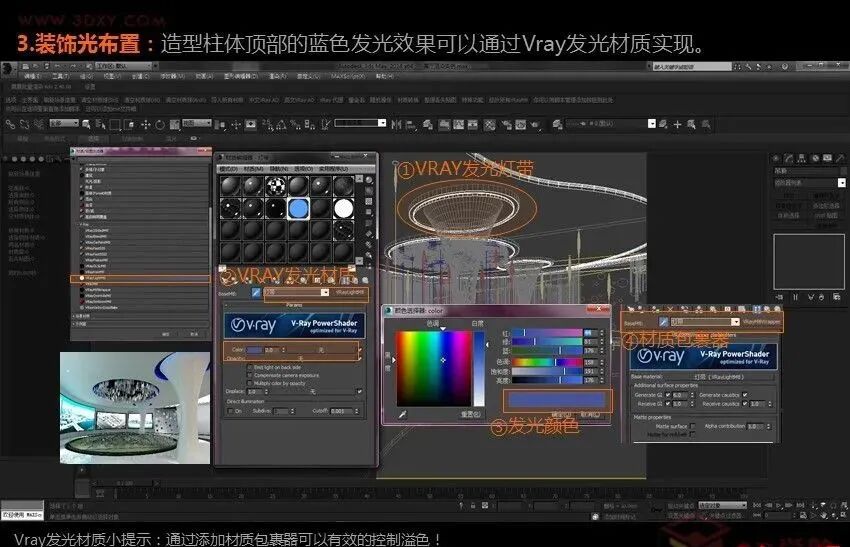Uncheck the Generate caustics checkbox
Image resolution: width=850 pixels, height=547 pixels.
click(x=745, y=395)
